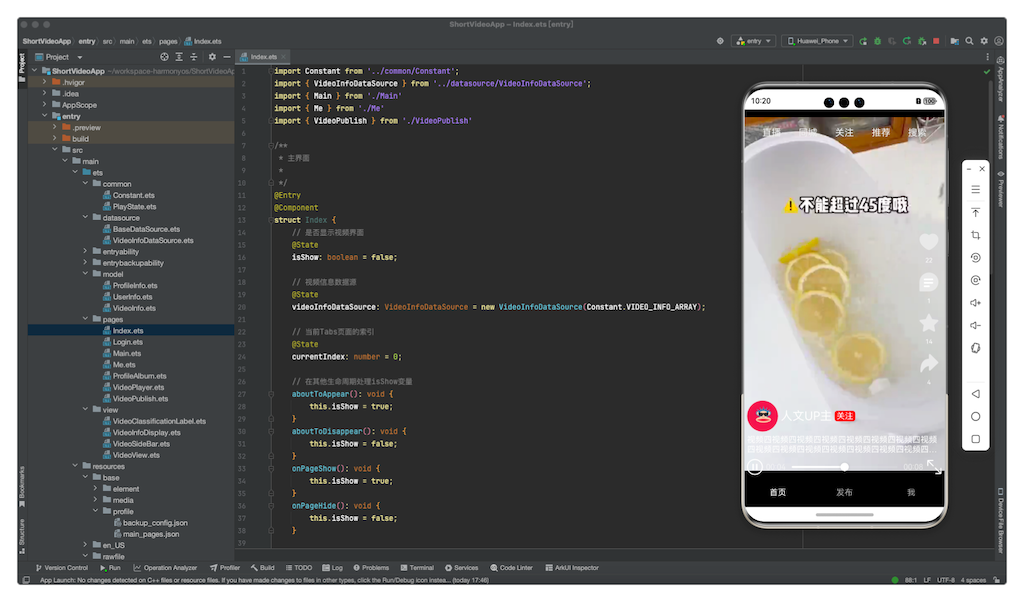Image resolution: width=1024 pixels, height=602 pixels.
Task: Tap the video fullscreen expand icon
Action: 935,467
